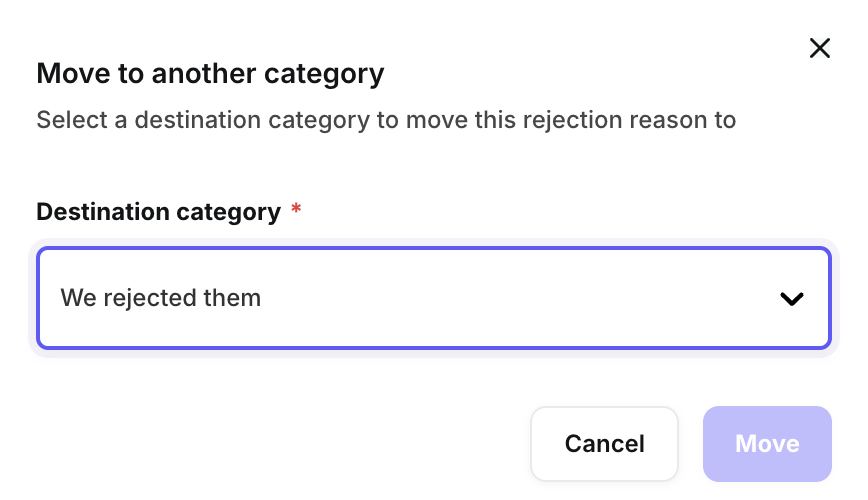Viewport: 868px width, 500px height.
Task: Focus the Destination category combo box
Action: pyautogui.click(x=433, y=298)
